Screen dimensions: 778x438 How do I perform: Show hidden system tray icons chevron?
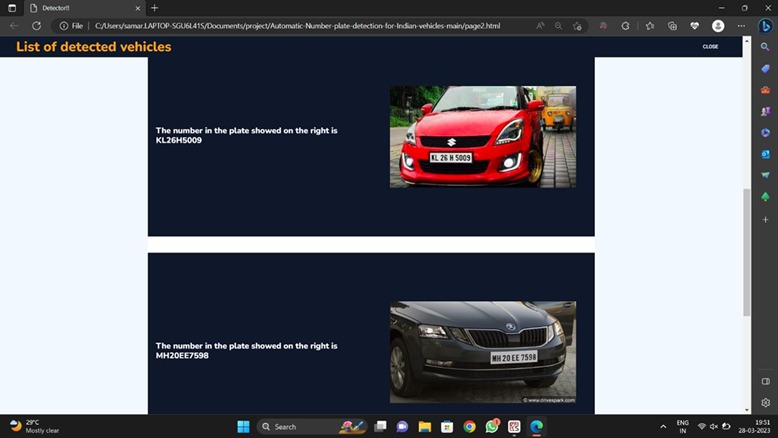coord(663,427)
